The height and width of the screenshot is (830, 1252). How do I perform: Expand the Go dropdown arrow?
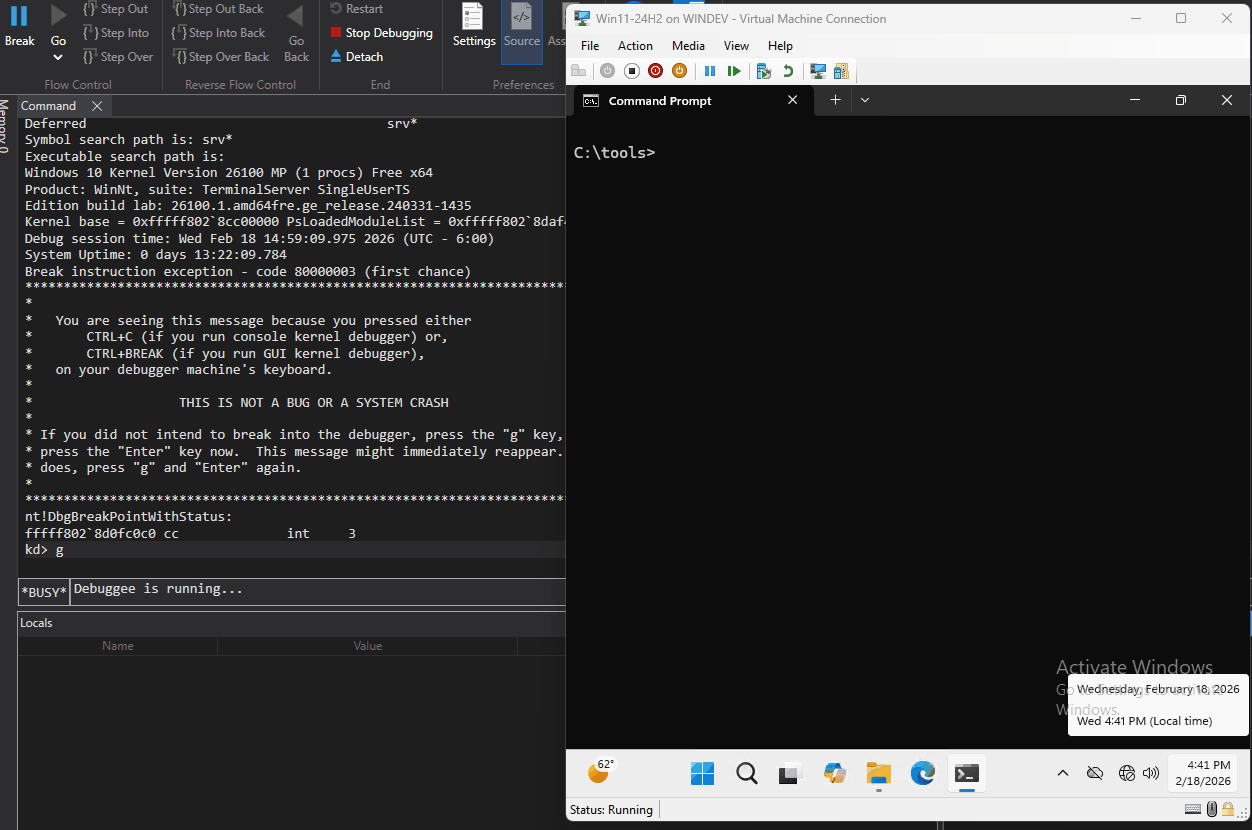pos(58,58)
